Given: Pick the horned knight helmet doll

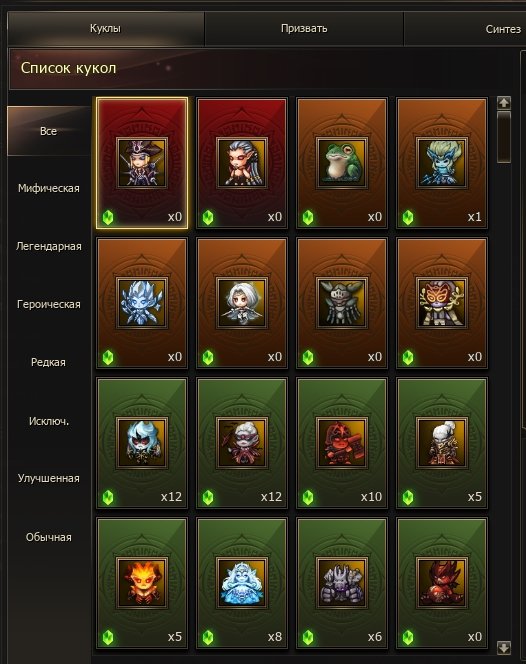Looking at the screenshot, I should 342,303.
